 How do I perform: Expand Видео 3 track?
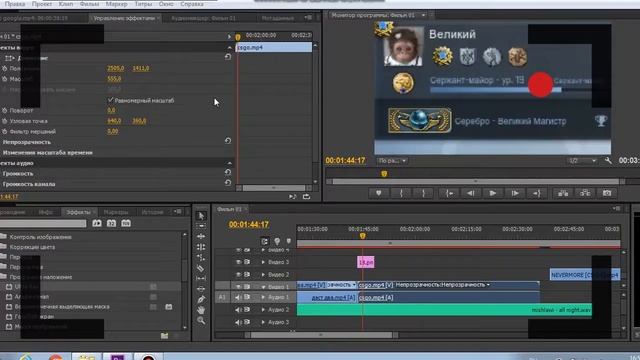point(263,262)
